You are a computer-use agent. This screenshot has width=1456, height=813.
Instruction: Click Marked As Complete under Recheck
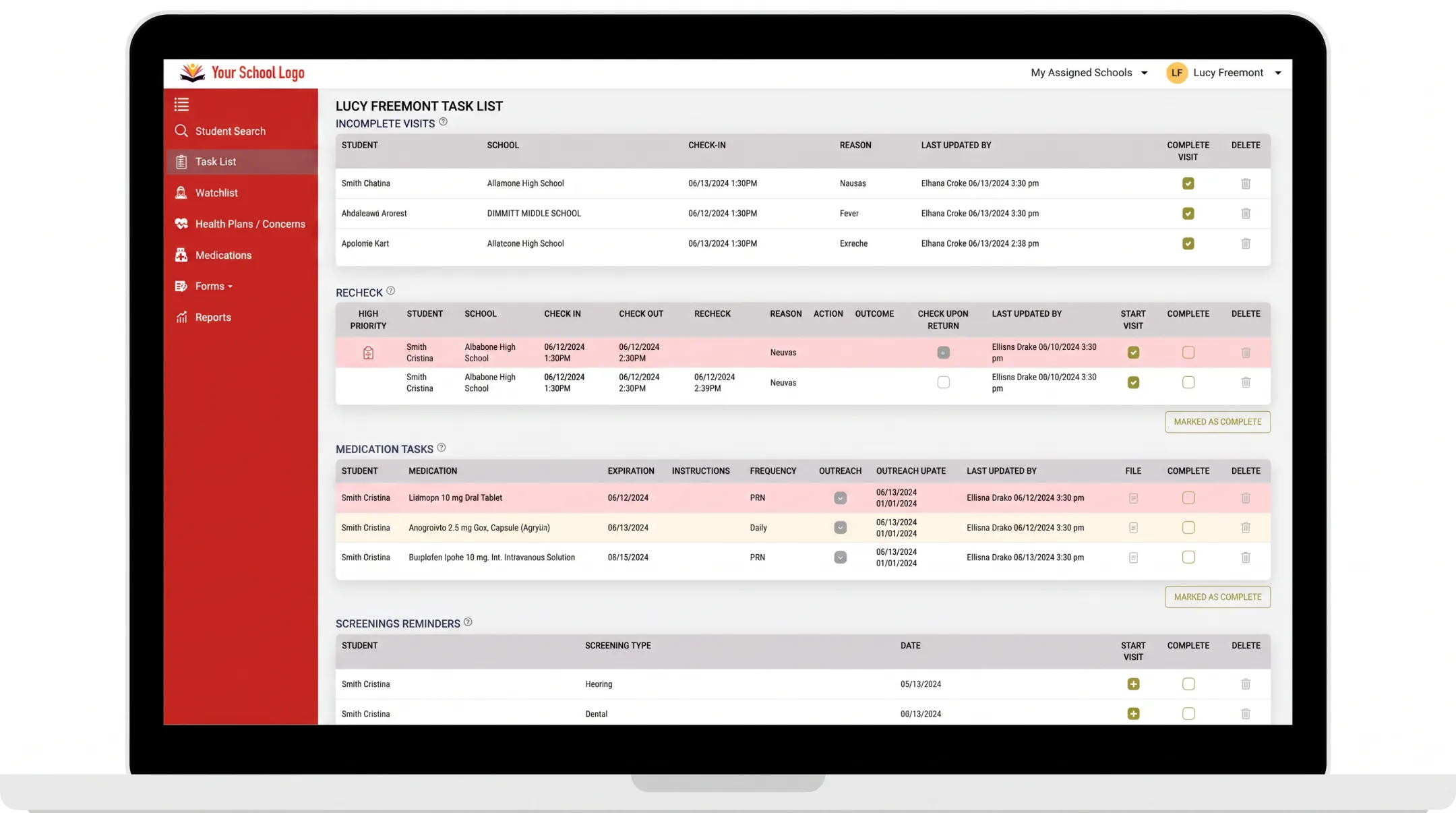pyautogui.click(x=1217, y=422)
